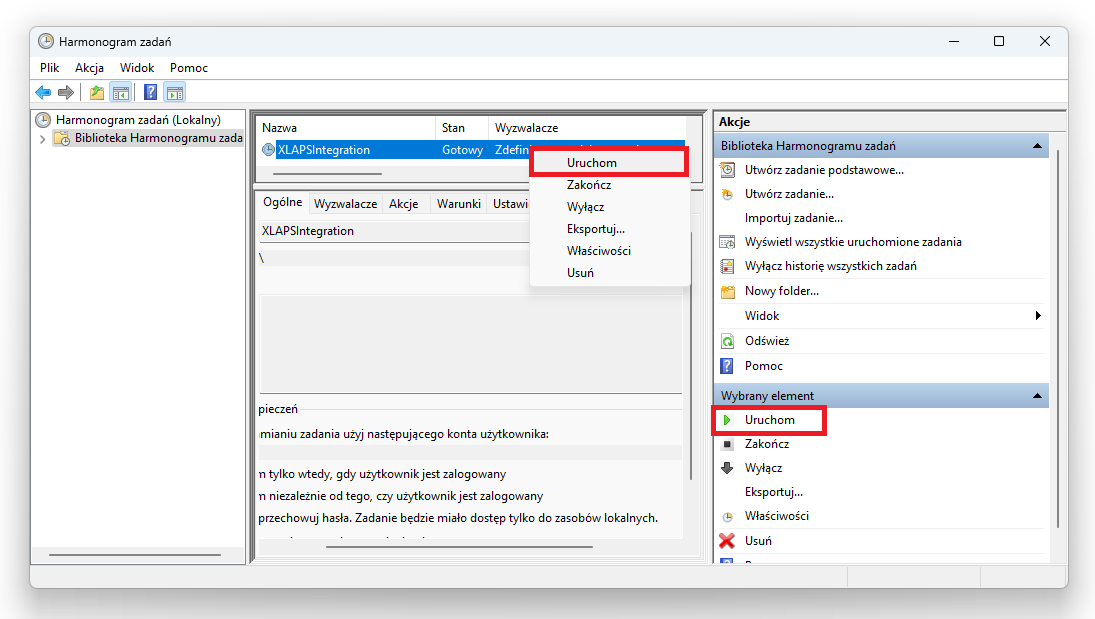Viewport: 1095px width, 619px height.
Task: Switch to the Warunki tab
Action: point(458,203)
